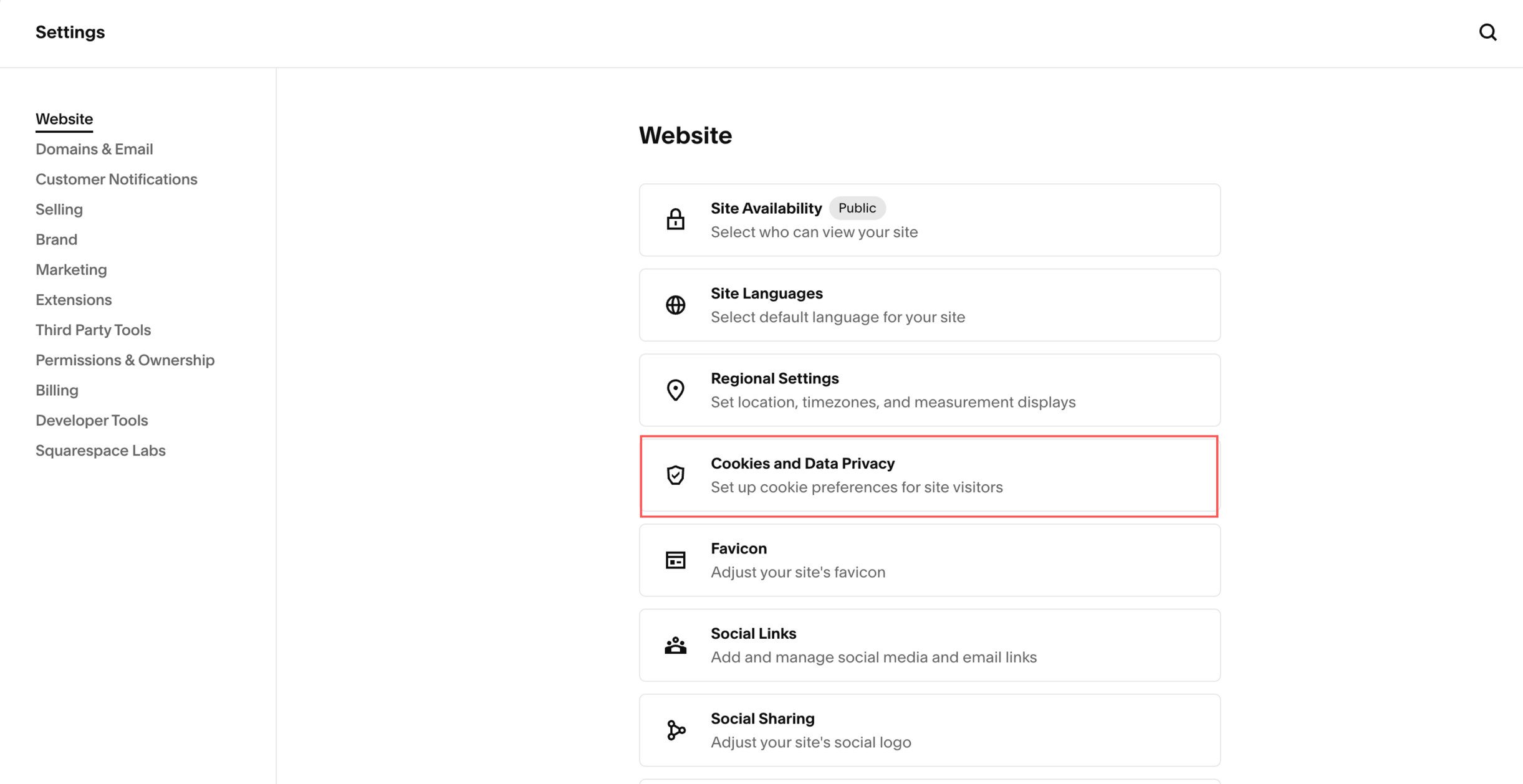Click "Adjust your site's favicon" text
Image resolution: width=1523 pixels, height=784 pixels.
point(798,572)
